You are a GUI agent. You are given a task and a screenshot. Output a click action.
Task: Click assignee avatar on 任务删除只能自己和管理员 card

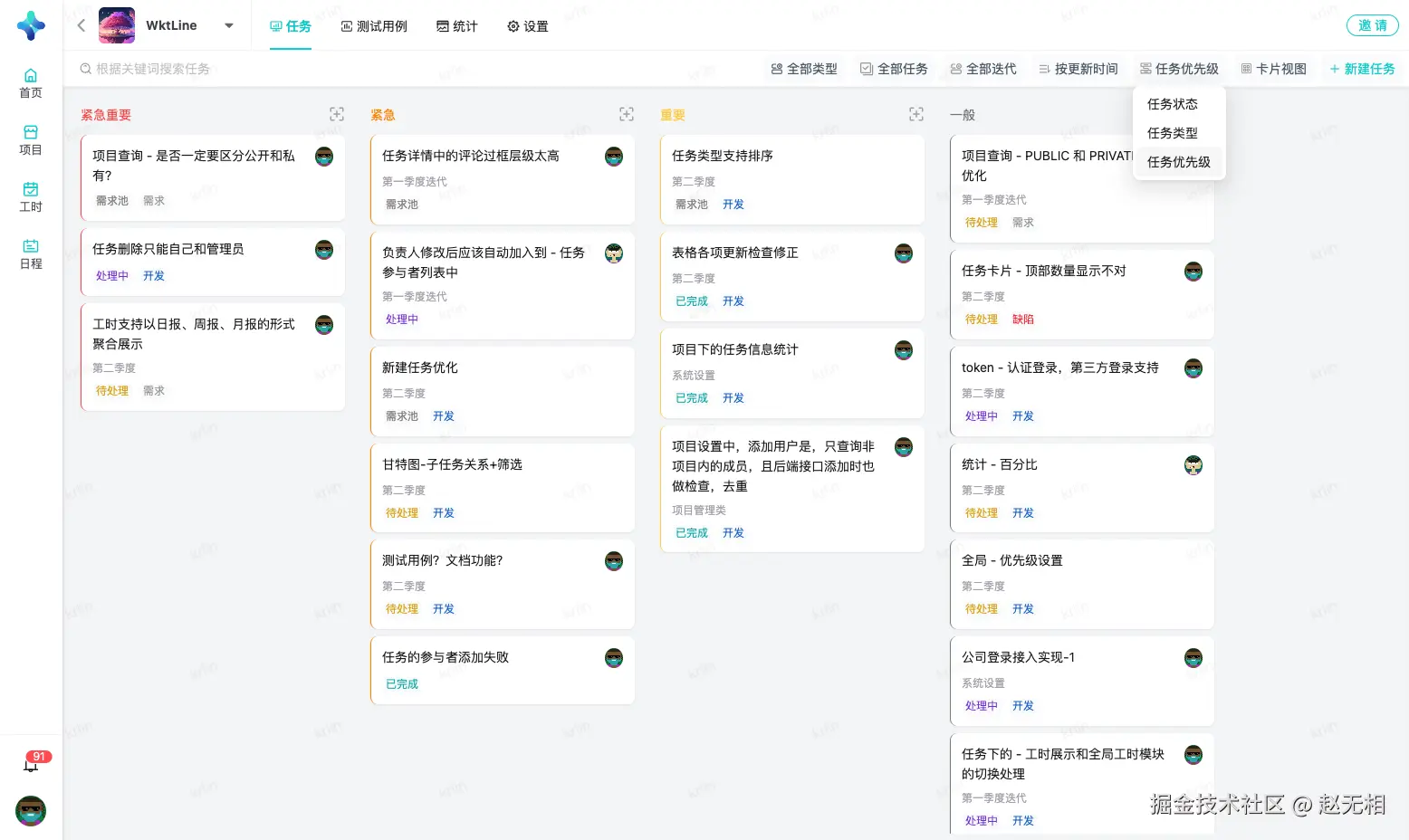click(324, 250)
